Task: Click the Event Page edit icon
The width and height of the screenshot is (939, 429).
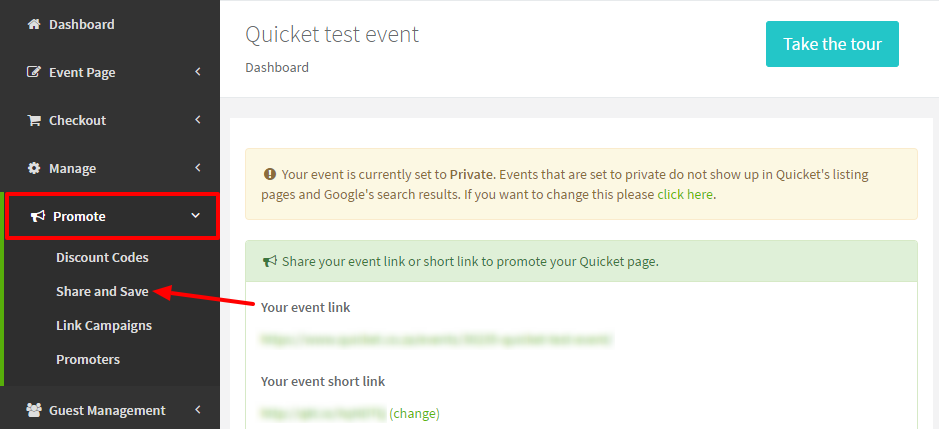Action: [35, 72]
